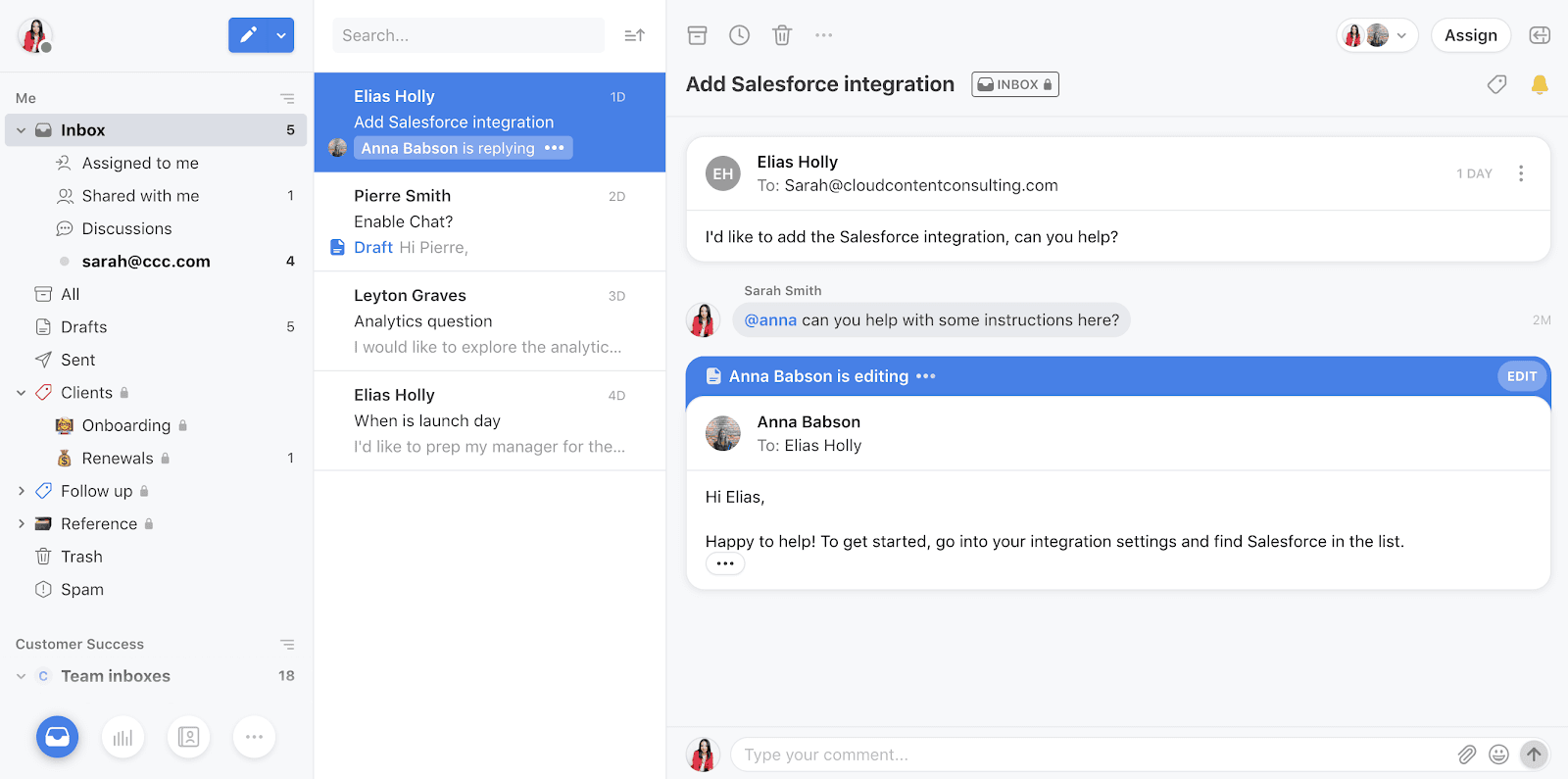1568x779 pixels.
Task: Open the Spam folder
Action: pos(82,590)
